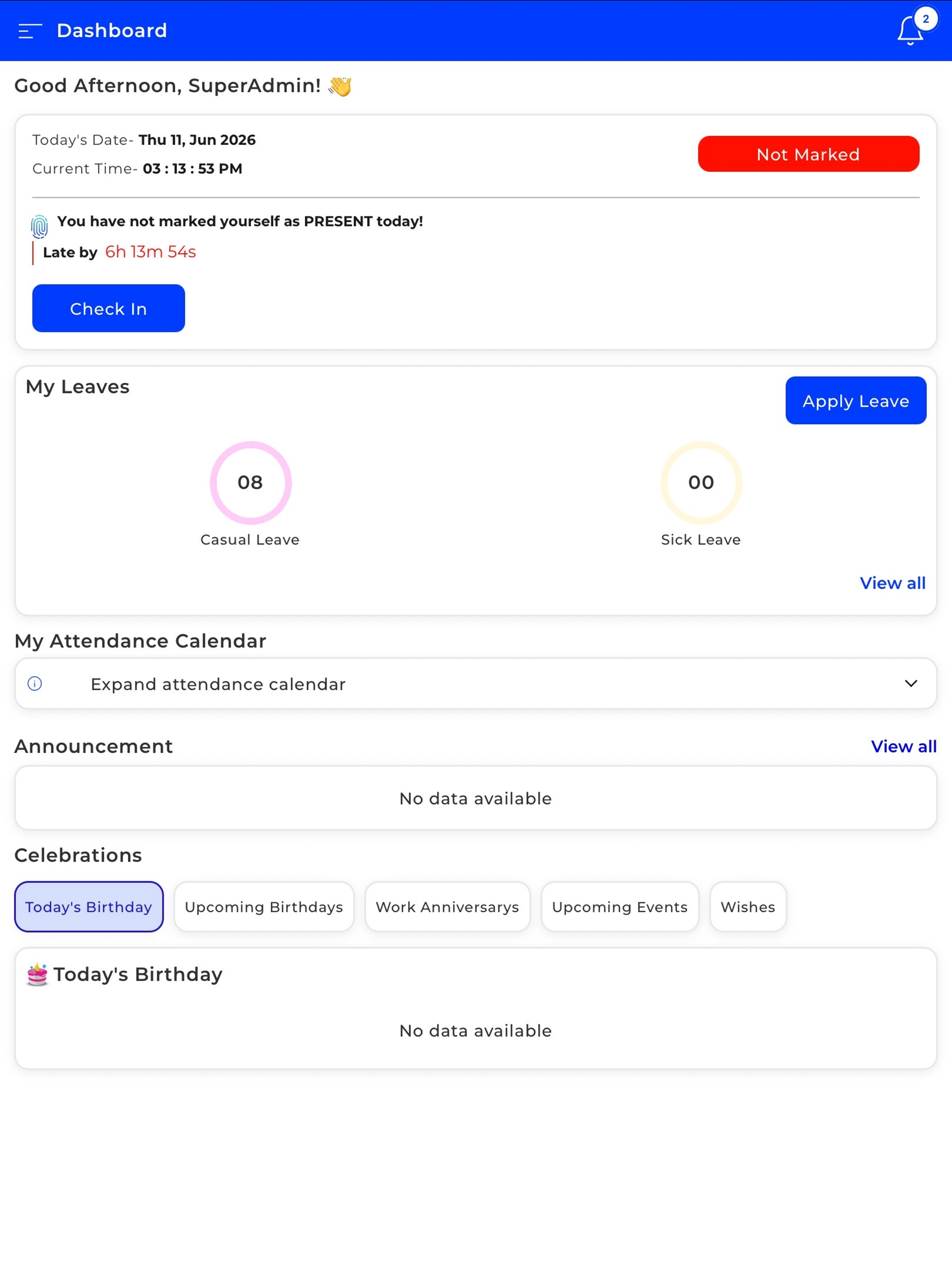The image size is (952, 1270).
Task: Click the red Not Marked status
Action: 809,154
